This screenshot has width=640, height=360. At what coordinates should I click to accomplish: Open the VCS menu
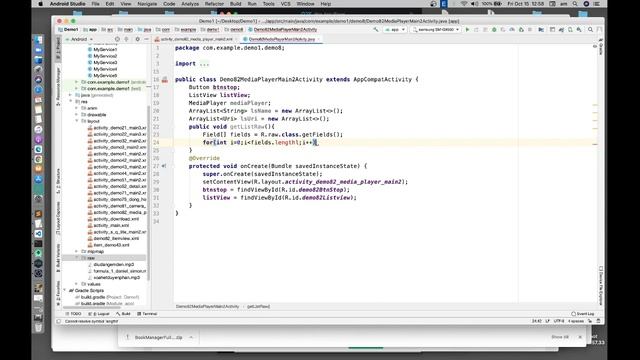(285, 4)
